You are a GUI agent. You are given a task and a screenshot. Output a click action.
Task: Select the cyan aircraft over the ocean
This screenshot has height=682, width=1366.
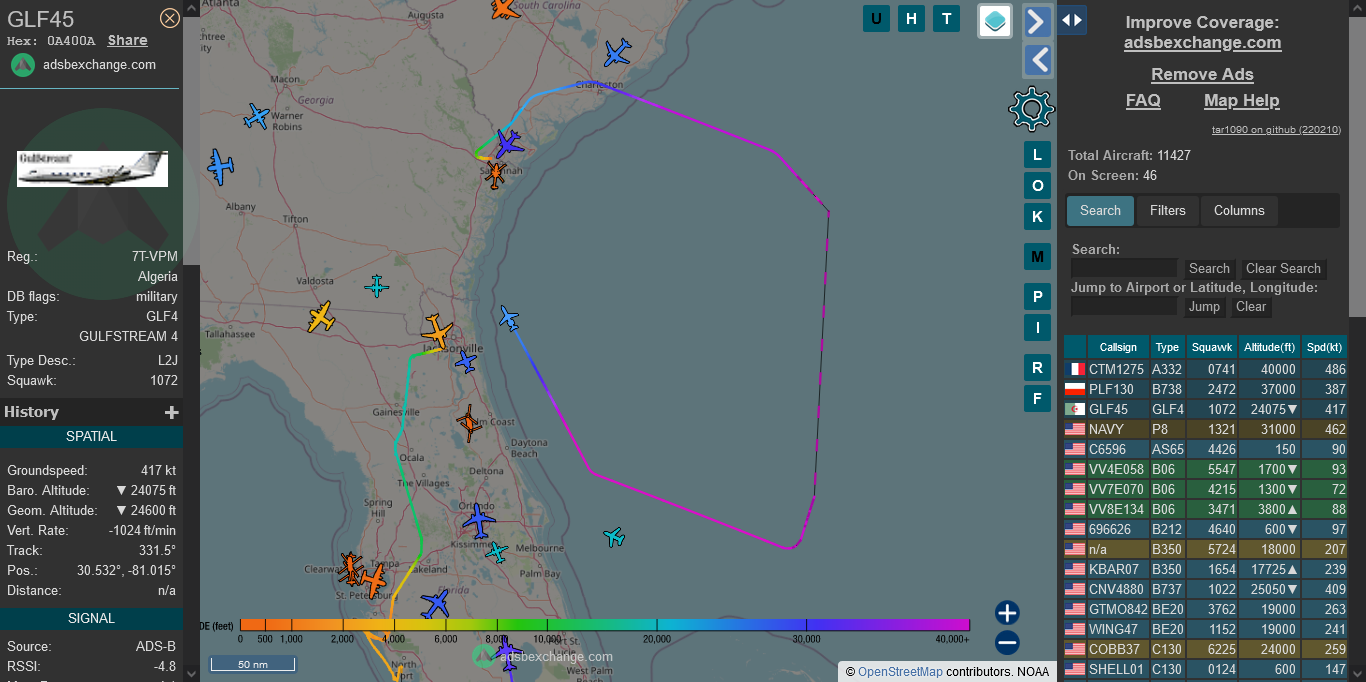coord(614,537)
